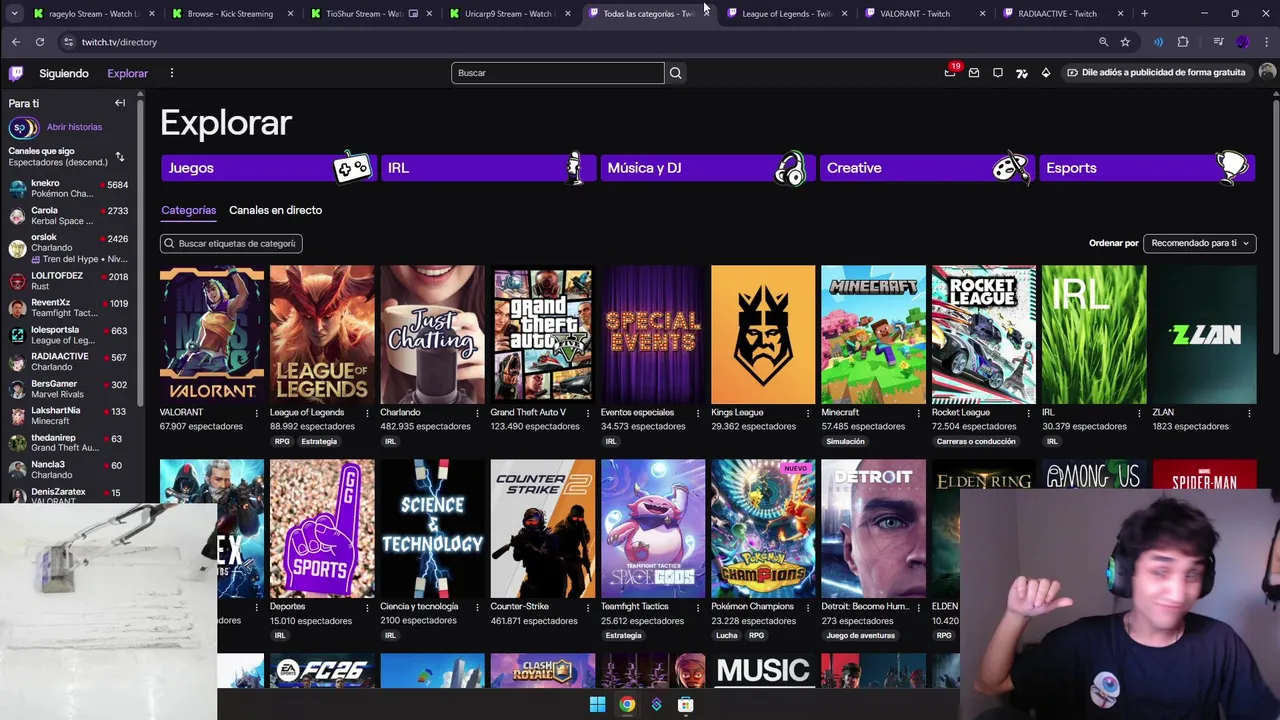Click the Estrategia tag under League of Legends
Image resolution: width=1280 pixels, height=720 pixels.
click(319, 441)
